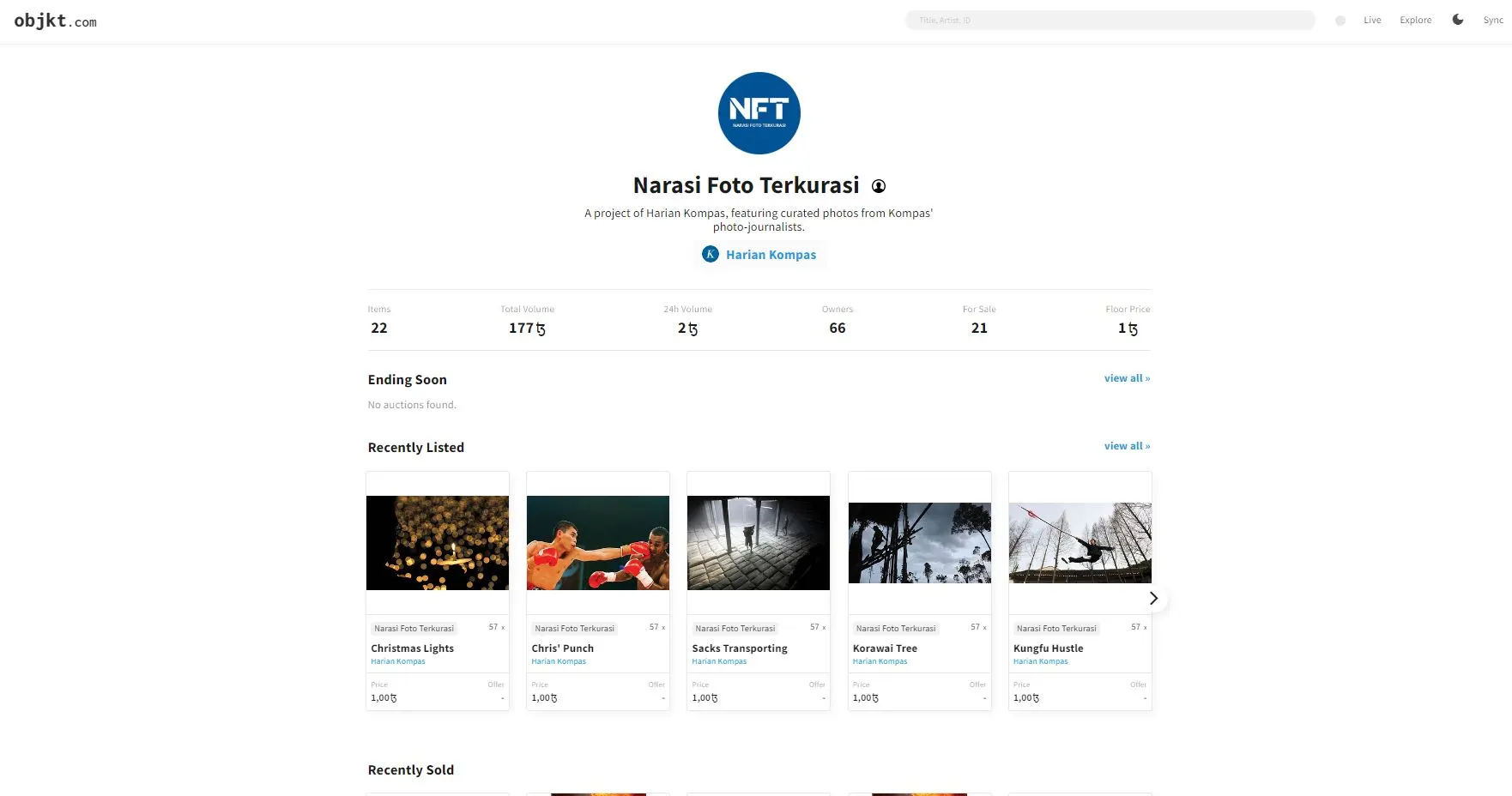Open the objkt.com home logo
This screenshot has height=796, width=1512.
pos(55,21)
